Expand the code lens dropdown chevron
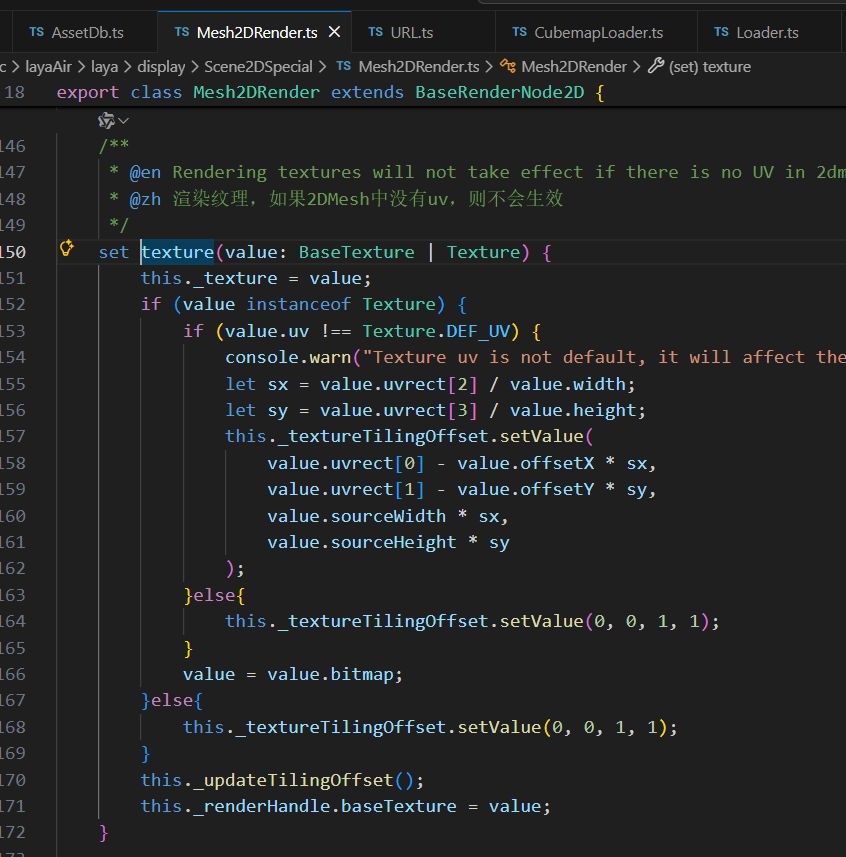This screenshot has width=846, height=857. click(124, 120)
